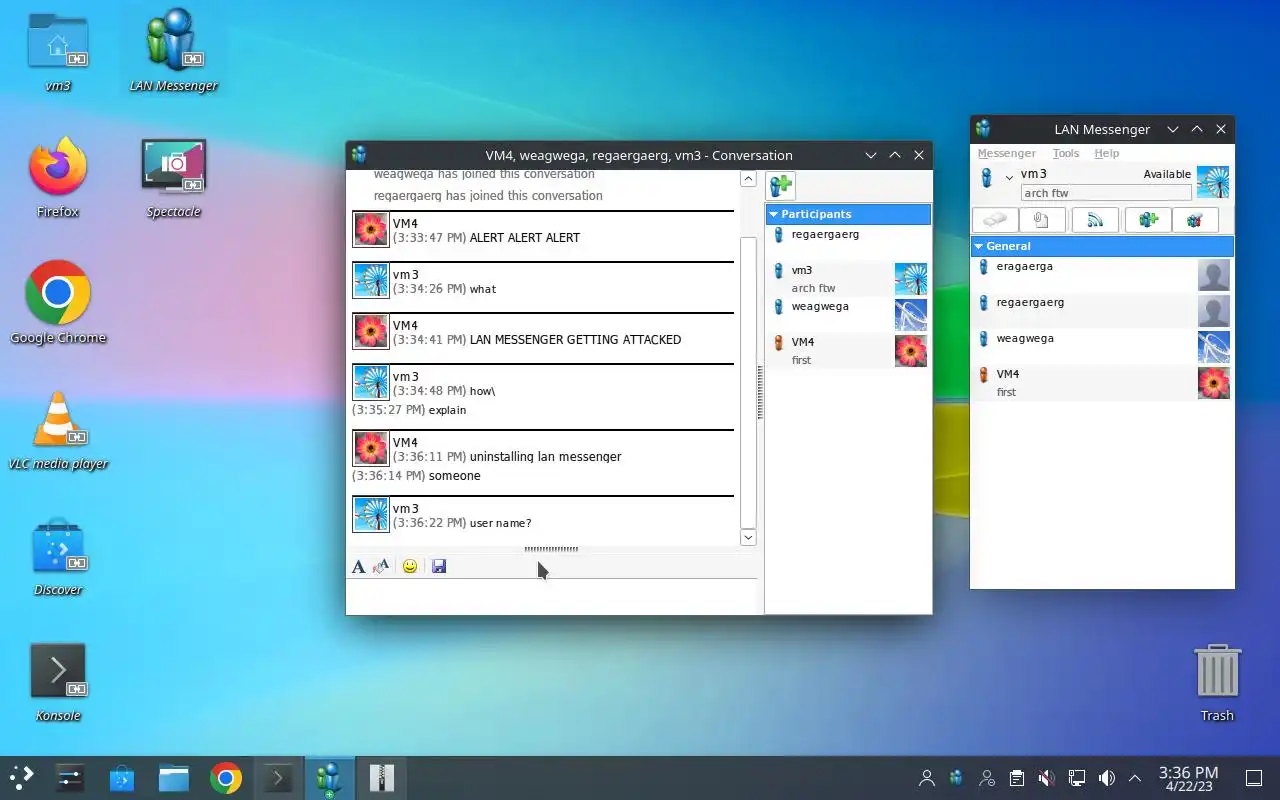Image resolution: width=1280 pixels, height=800 pixels.
Task: Open the smiley emoticon picker
Action: (409, 567)
